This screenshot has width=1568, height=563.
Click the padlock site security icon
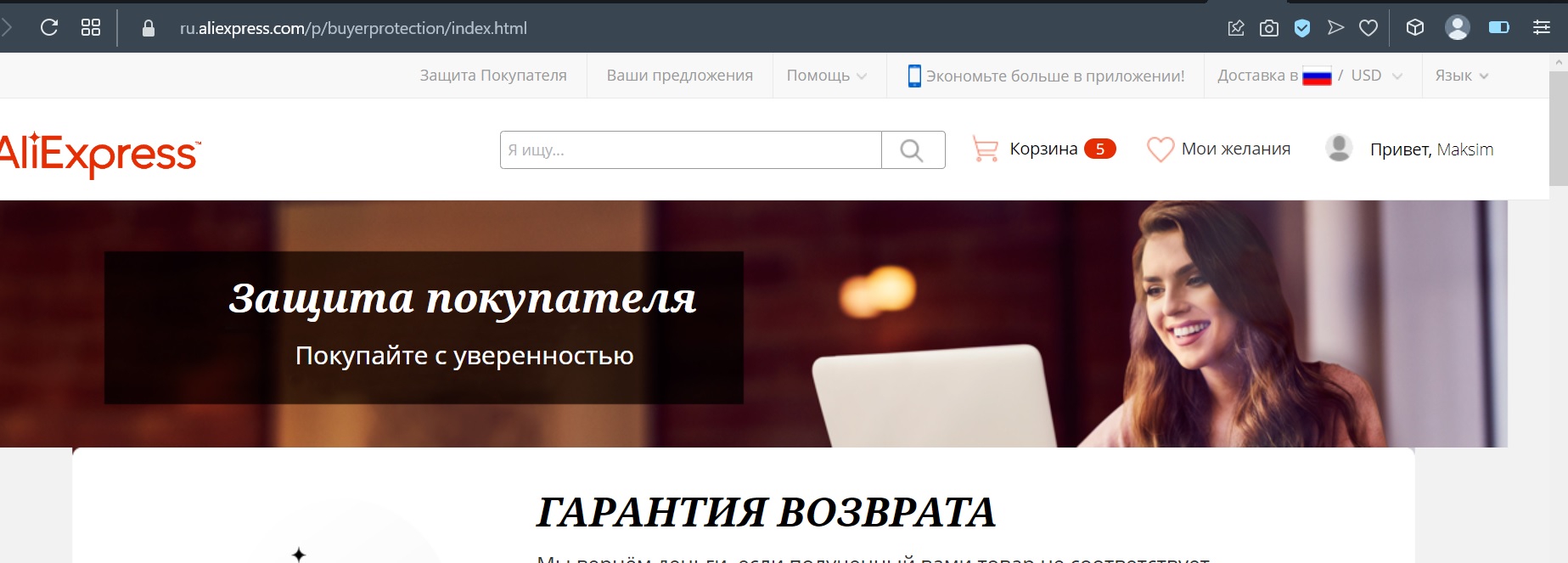tap(149, 28)
